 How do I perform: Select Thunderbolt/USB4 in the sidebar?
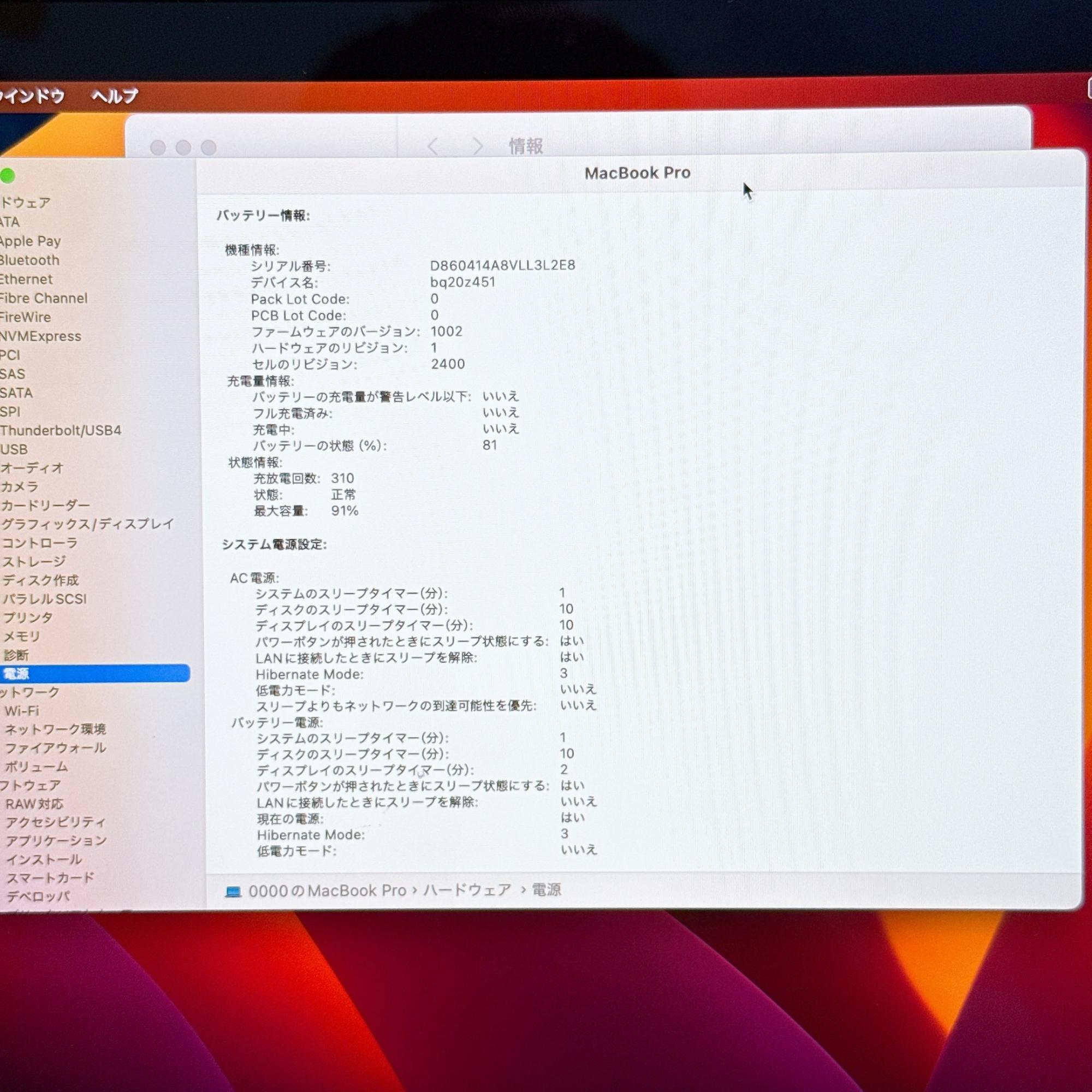(61, 430)
